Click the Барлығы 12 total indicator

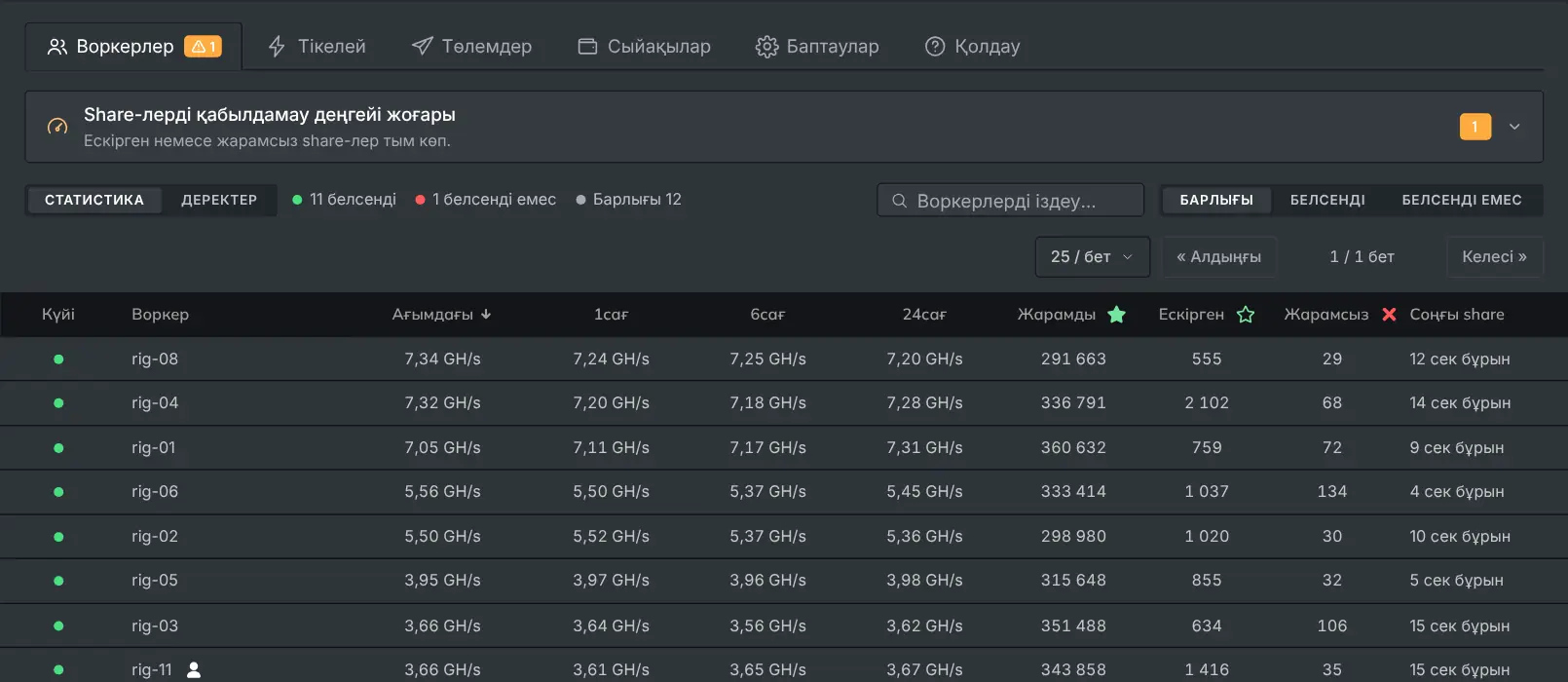coord(628,200)
